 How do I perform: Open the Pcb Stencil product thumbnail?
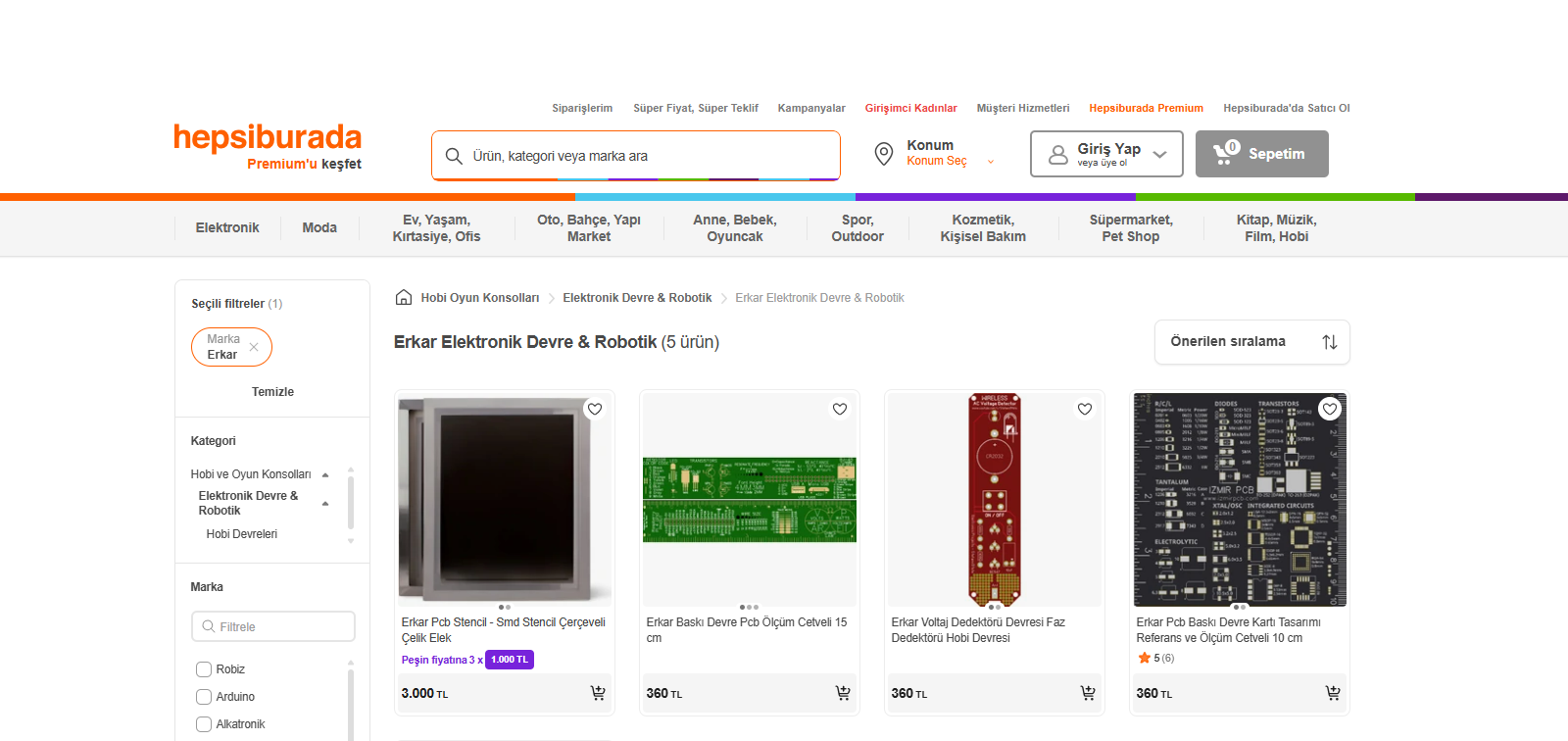point(505,500)
